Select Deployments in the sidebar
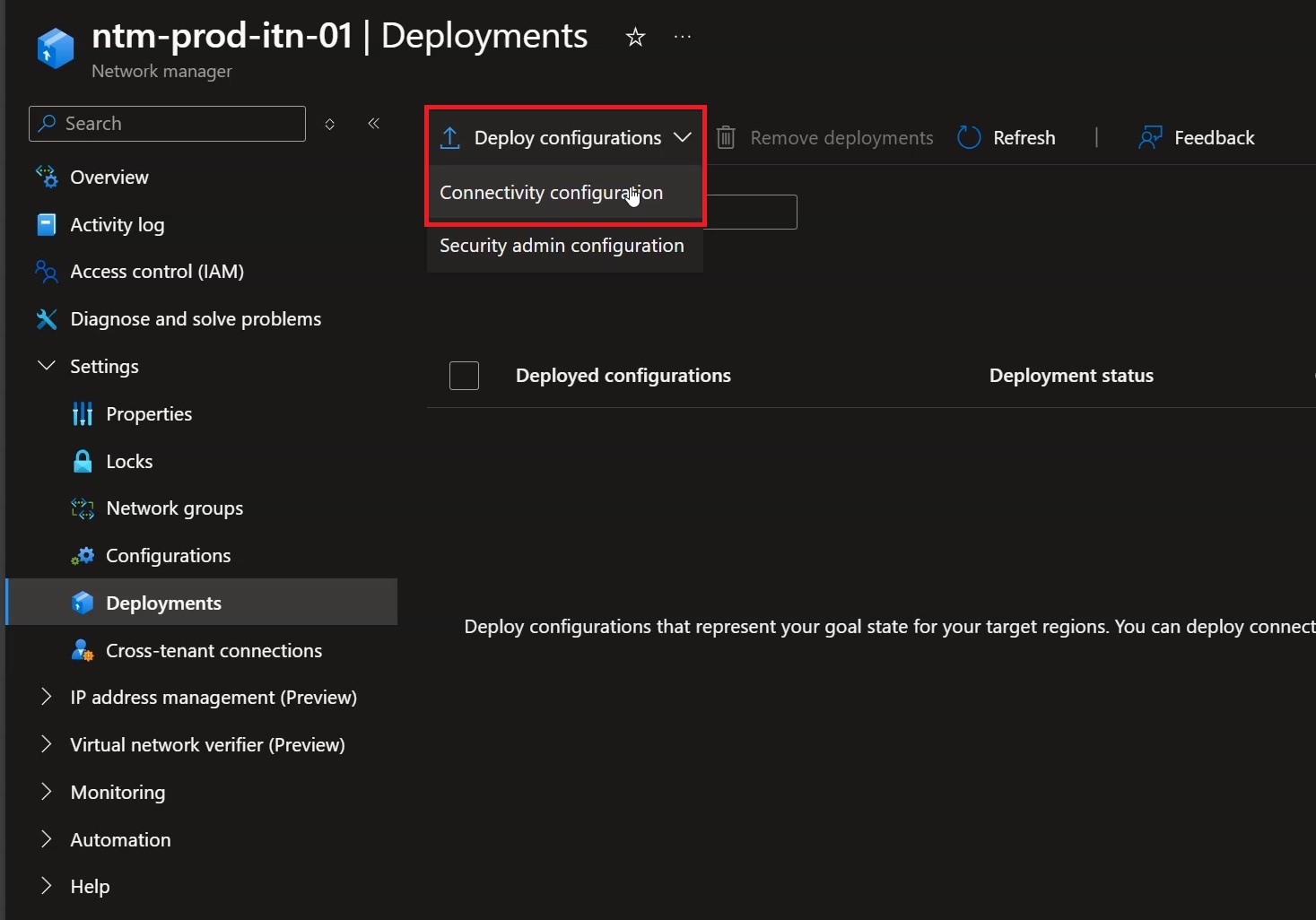The width and height of the screenshot is (1316, 920). 203,603
